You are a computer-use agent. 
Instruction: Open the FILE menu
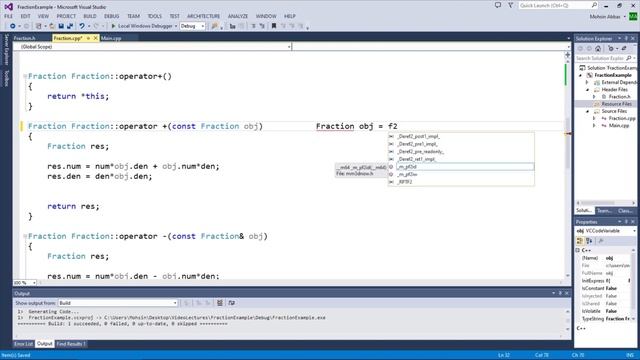[x=9, y=16]
